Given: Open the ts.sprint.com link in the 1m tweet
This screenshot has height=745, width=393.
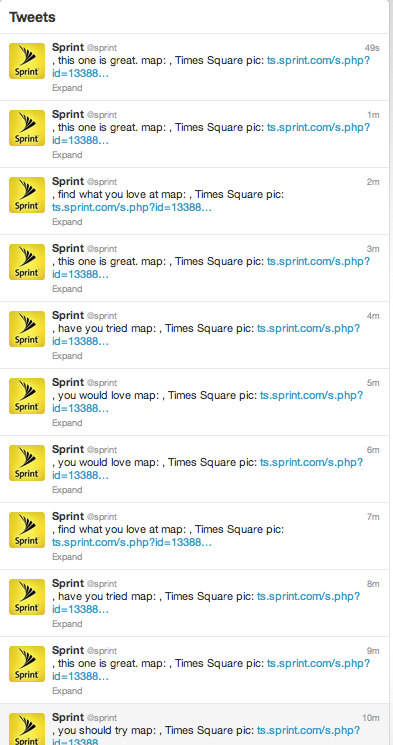Looking at the screenshot, I should click(x=211, y=134).
